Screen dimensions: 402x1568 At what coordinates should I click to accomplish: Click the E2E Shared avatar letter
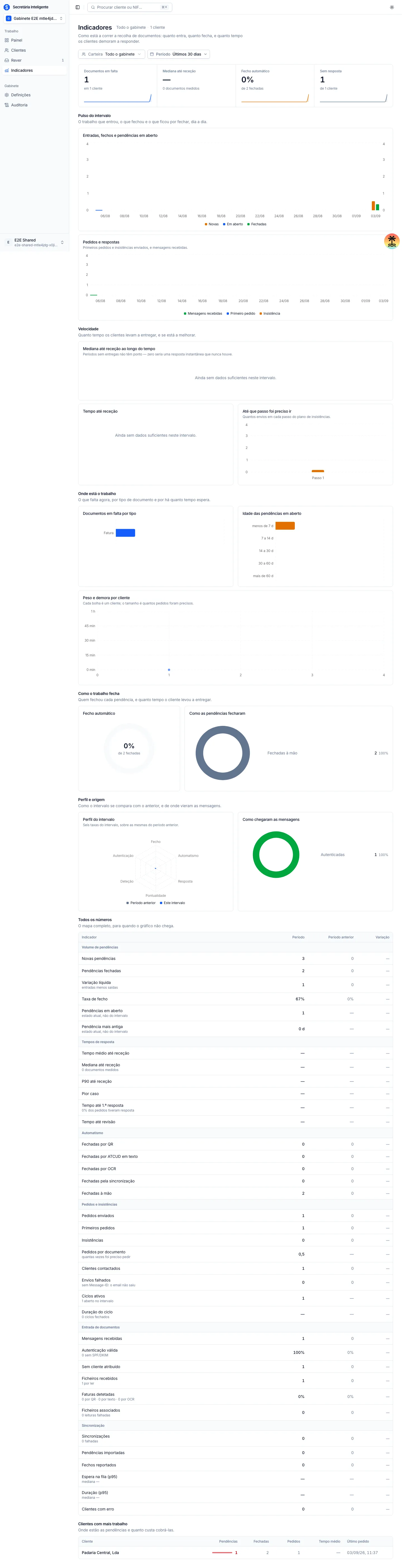(8, 242)
